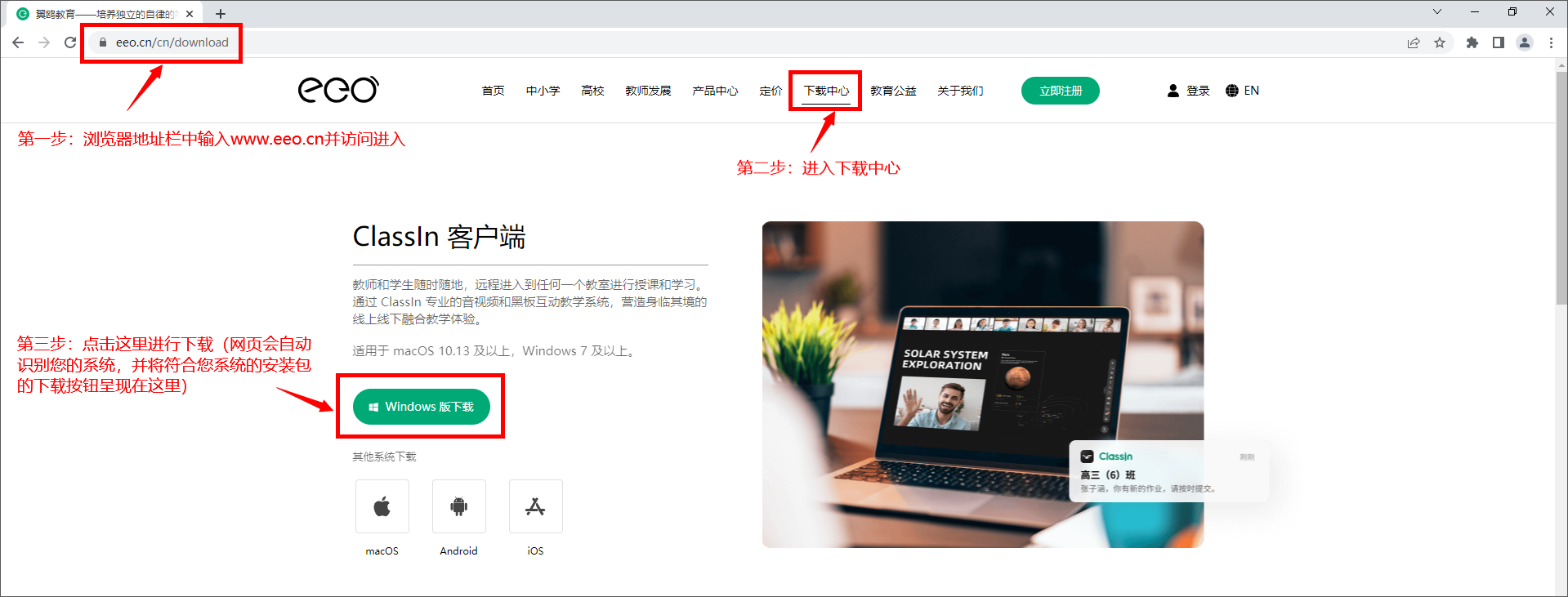
Task: Switch language to EN
Action: 1243,91
